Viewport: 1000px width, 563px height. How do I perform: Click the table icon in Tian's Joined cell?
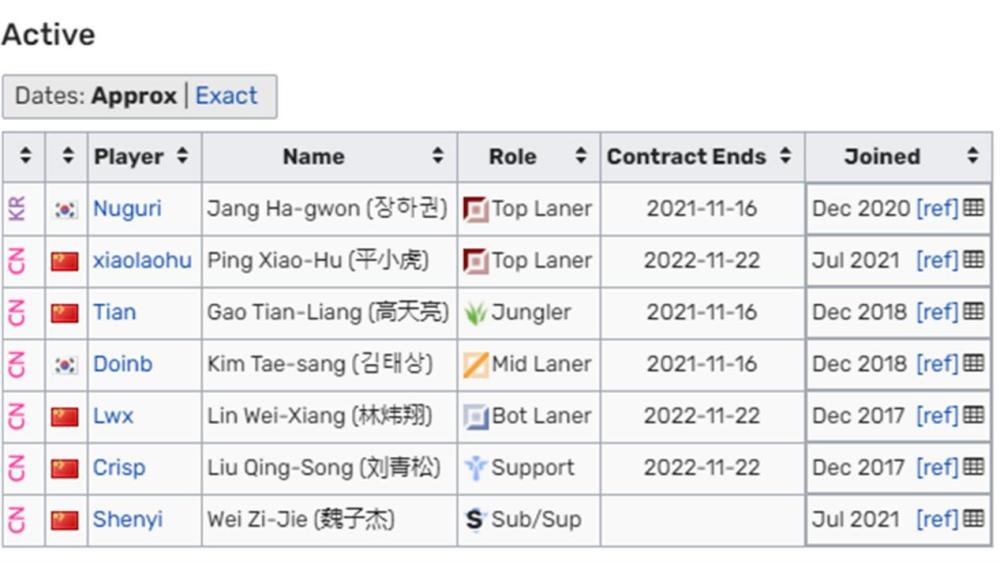[x=973, y=311]
